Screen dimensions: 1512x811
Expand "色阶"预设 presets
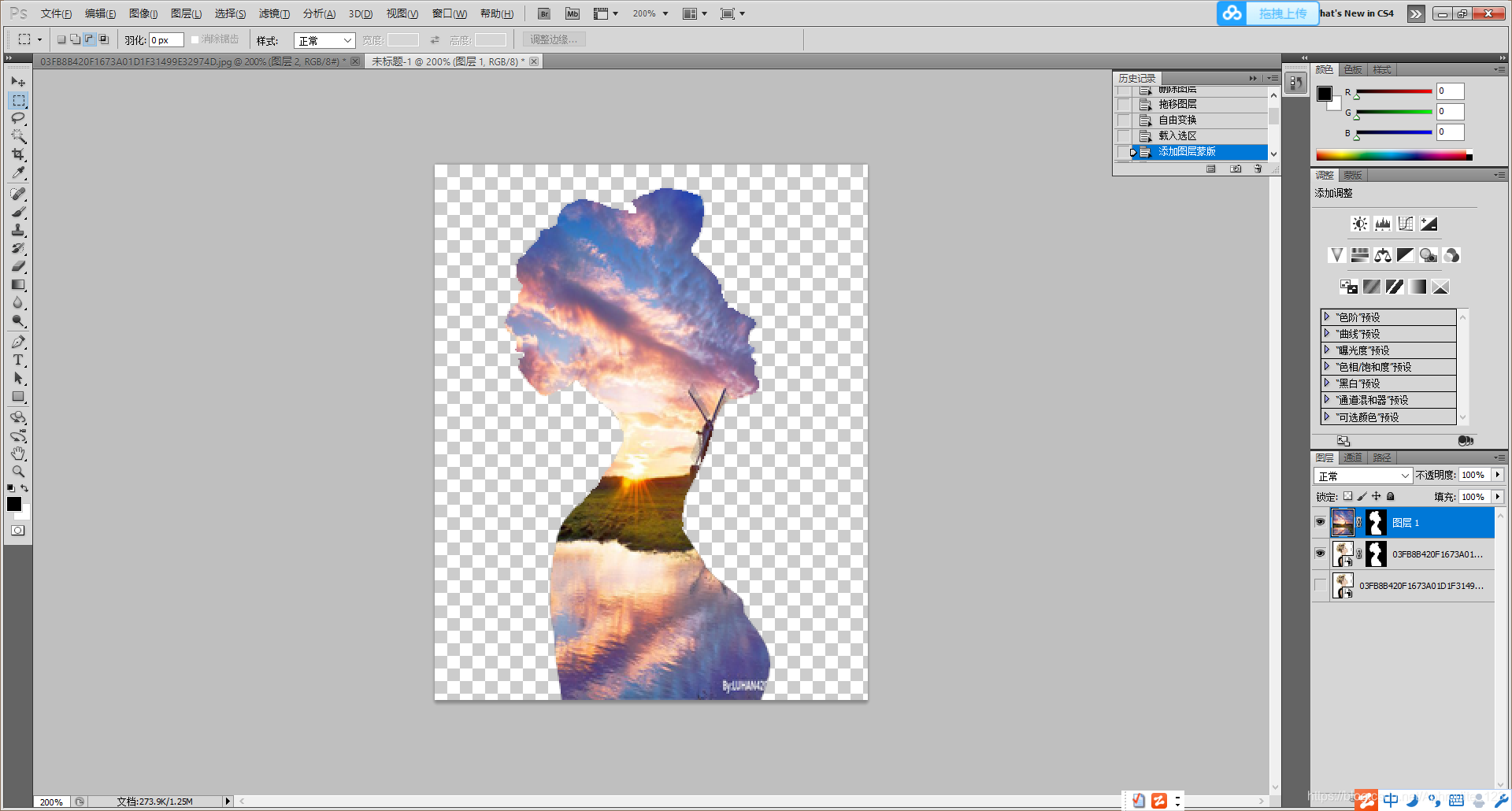(1326, 317)
